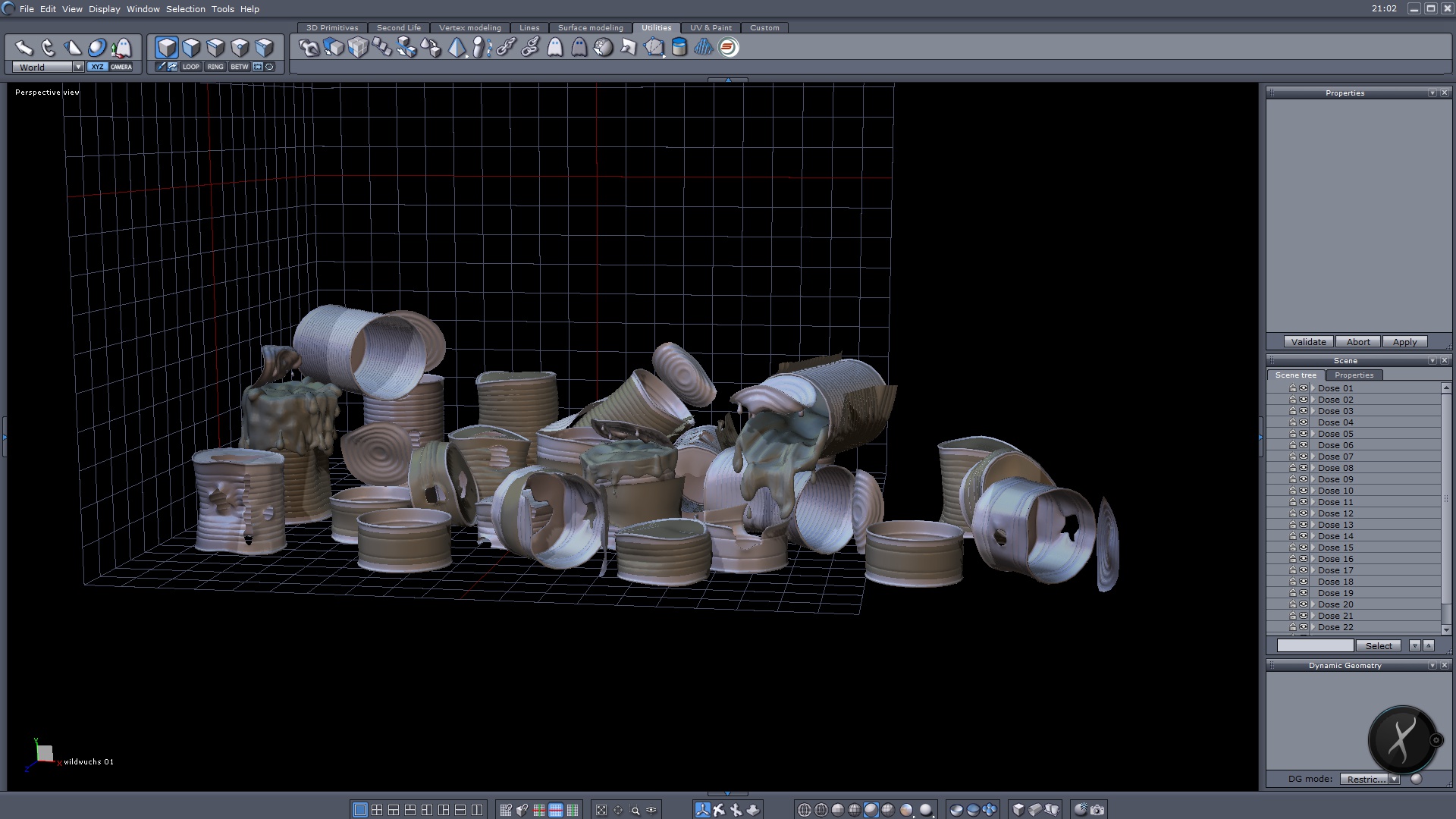
Task: Expand the Dose 01 tree node
Action: 1313,388
